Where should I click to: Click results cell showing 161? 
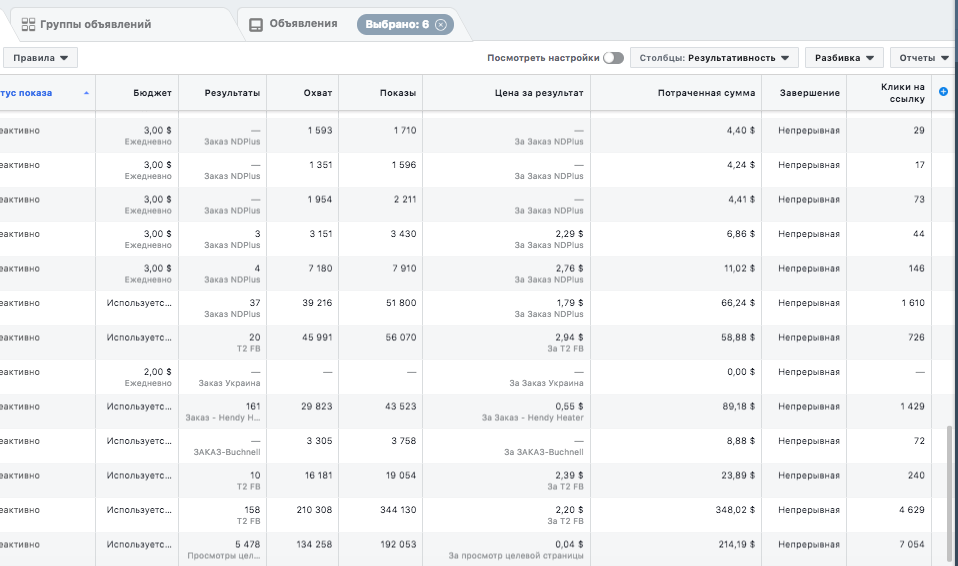pyautogui.click(x=253, y=406)
